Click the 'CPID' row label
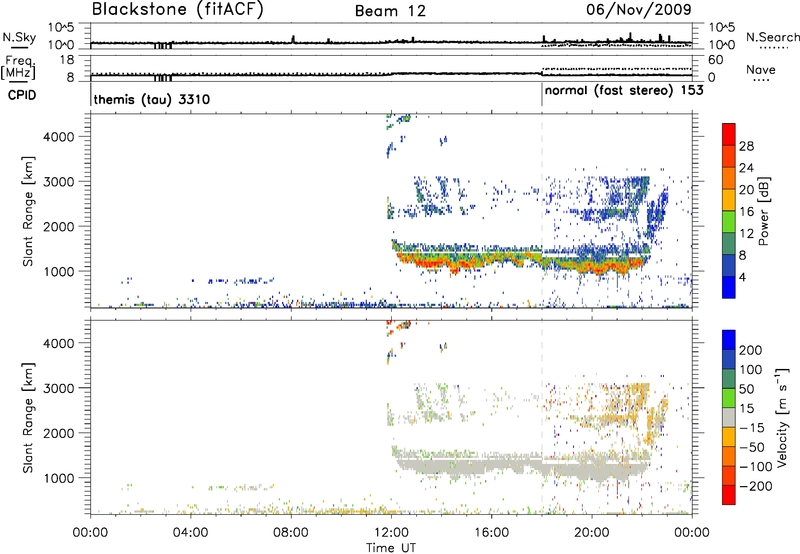This screenshot has height=554, width=800. (x=22, y=95)
